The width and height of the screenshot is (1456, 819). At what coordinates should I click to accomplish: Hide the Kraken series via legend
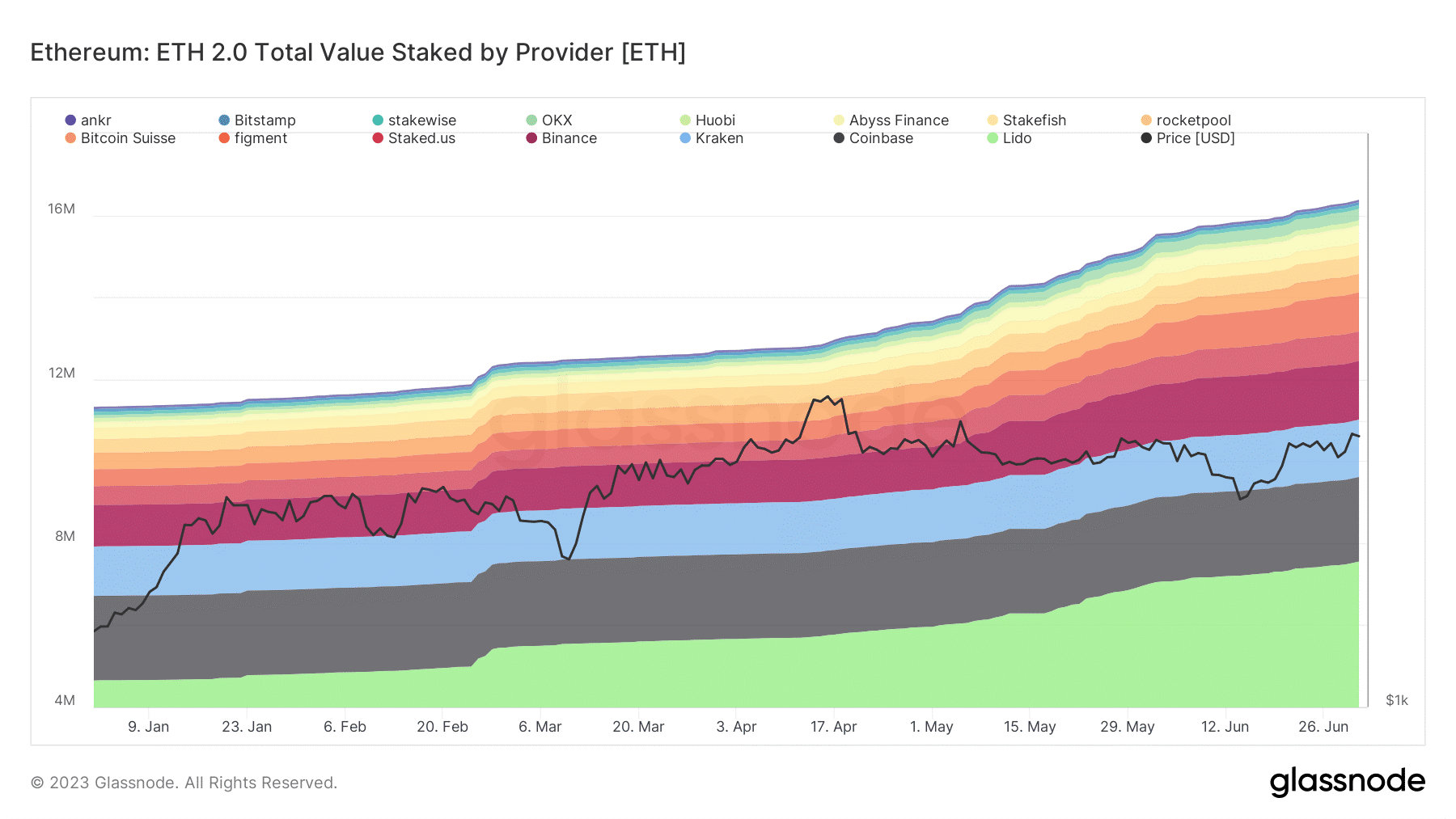[712, 138]
